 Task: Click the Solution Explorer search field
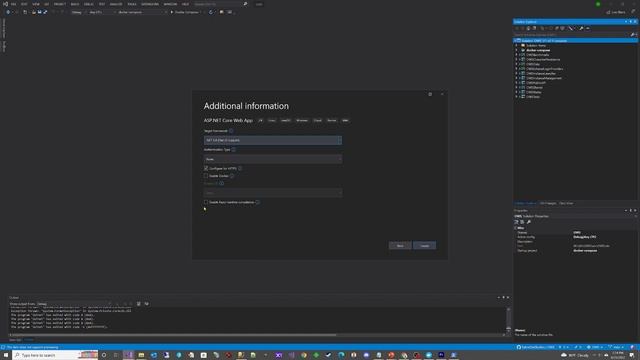571,35
